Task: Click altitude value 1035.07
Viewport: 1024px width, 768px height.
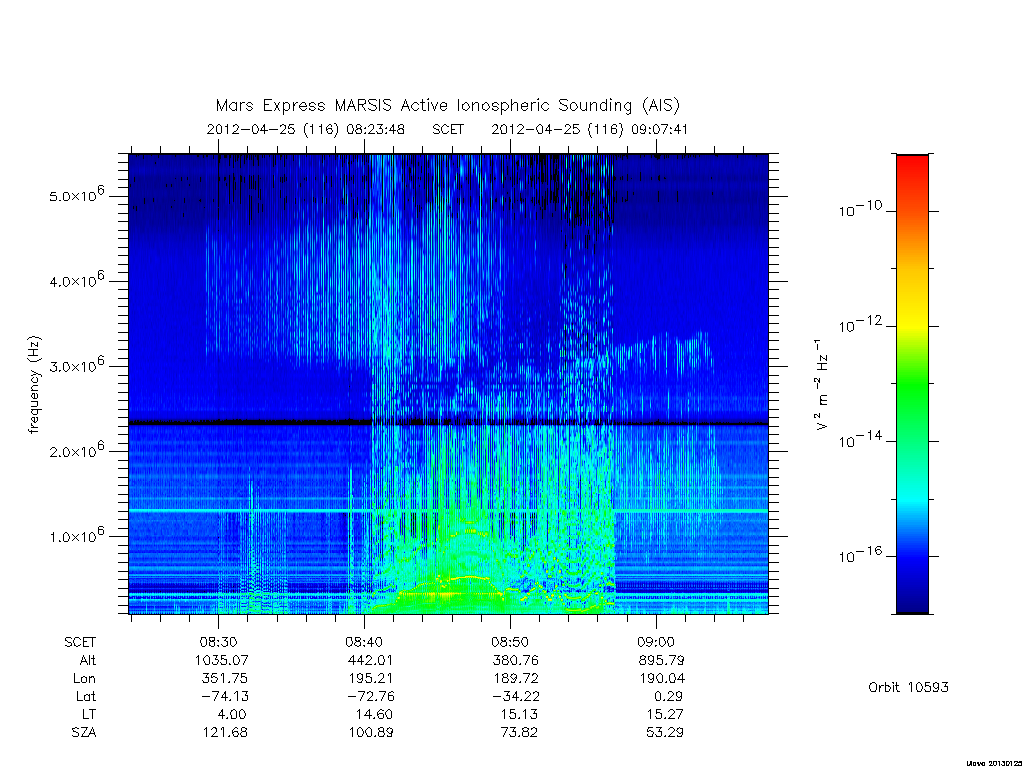Action: [x=221, y=660]
